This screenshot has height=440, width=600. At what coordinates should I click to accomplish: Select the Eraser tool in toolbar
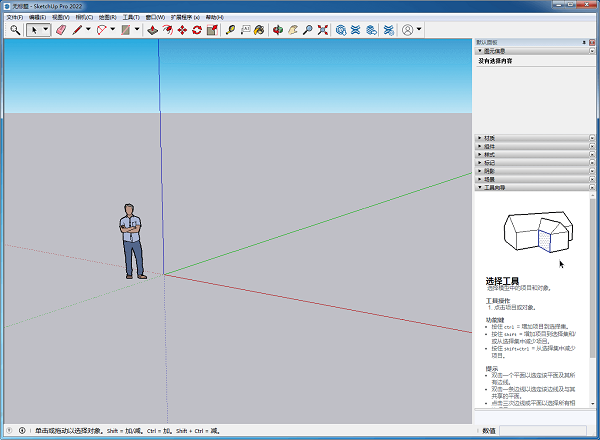60,30
